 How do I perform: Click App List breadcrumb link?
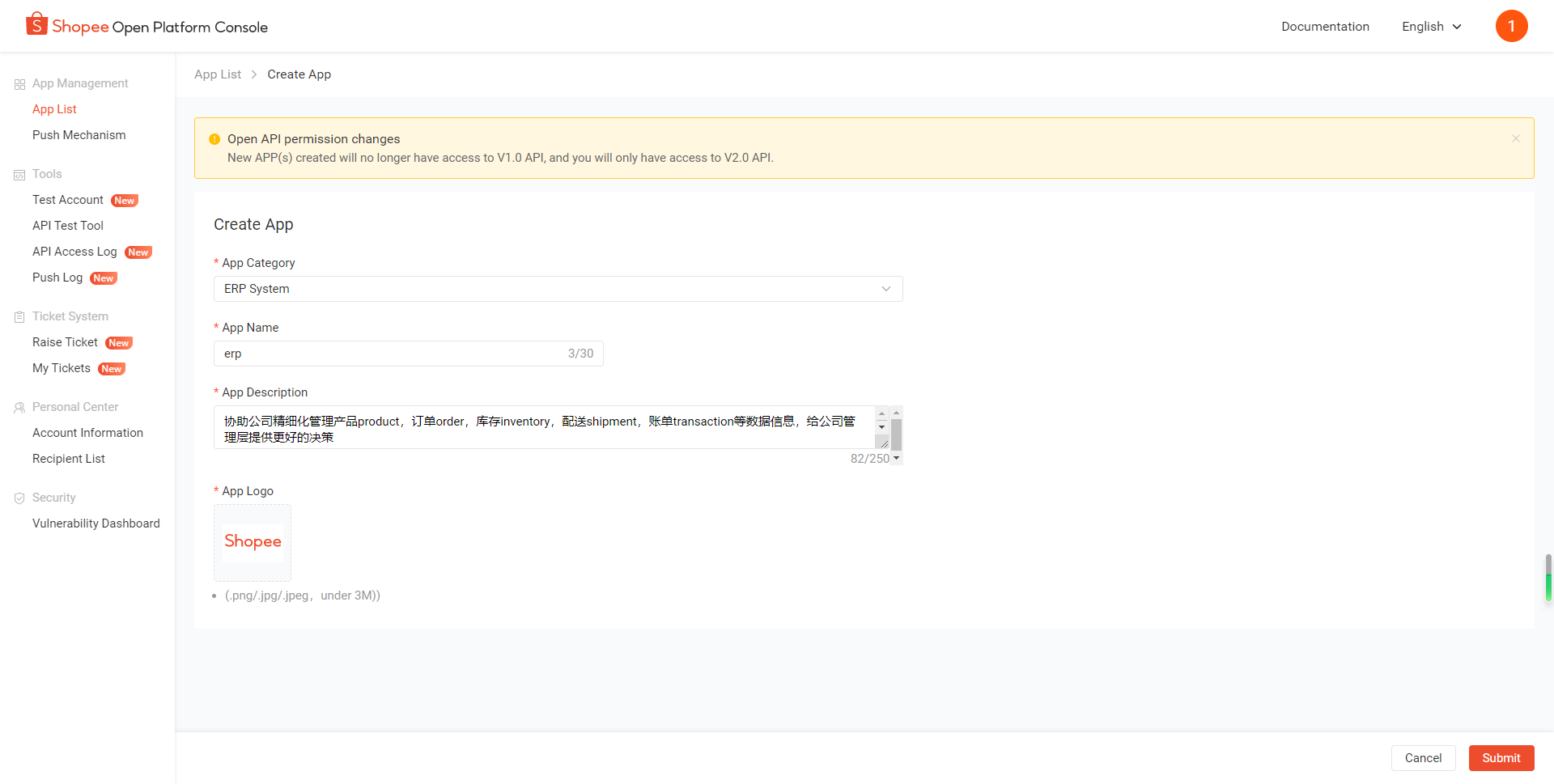tap(218, 74)
